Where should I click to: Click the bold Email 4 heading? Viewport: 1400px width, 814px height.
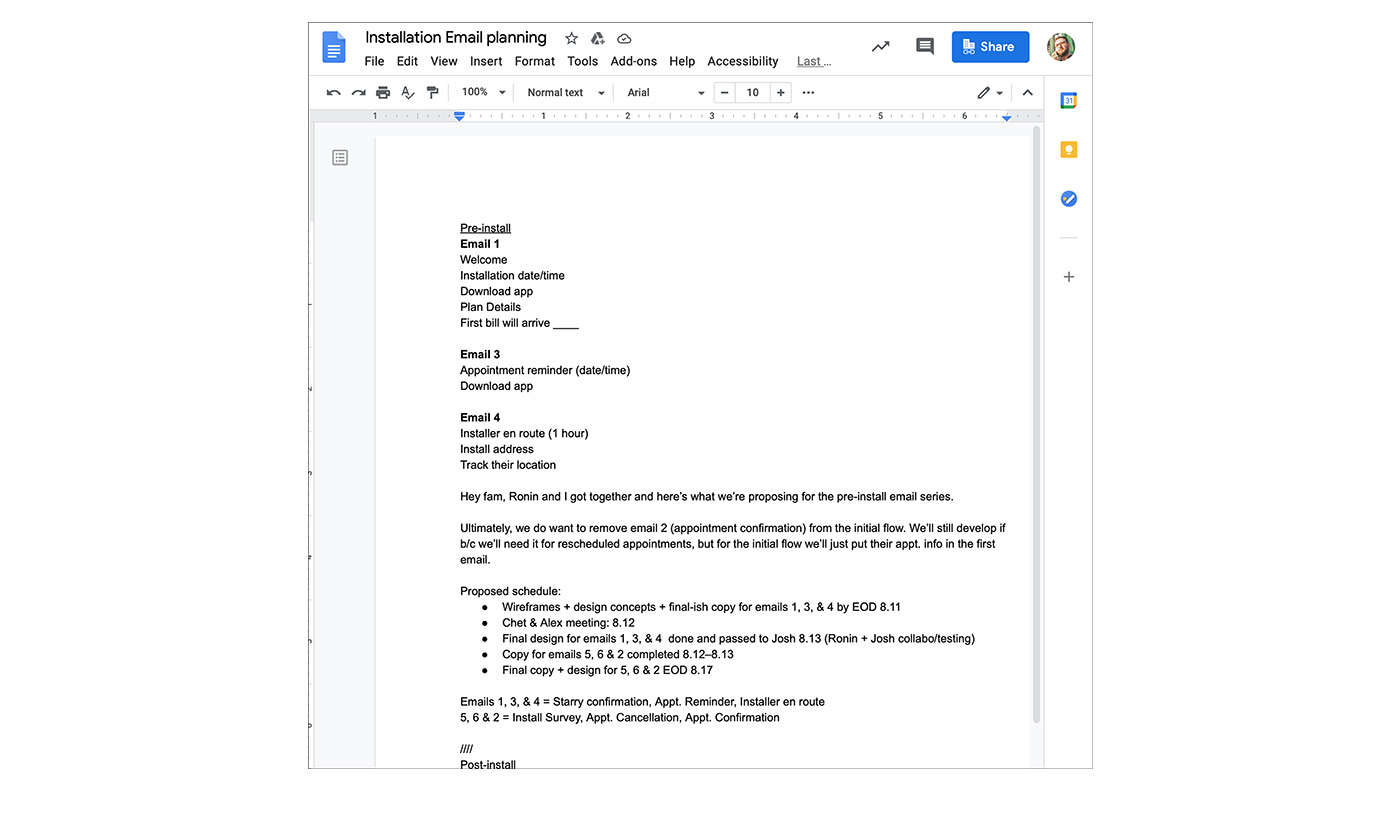[480, 418]
